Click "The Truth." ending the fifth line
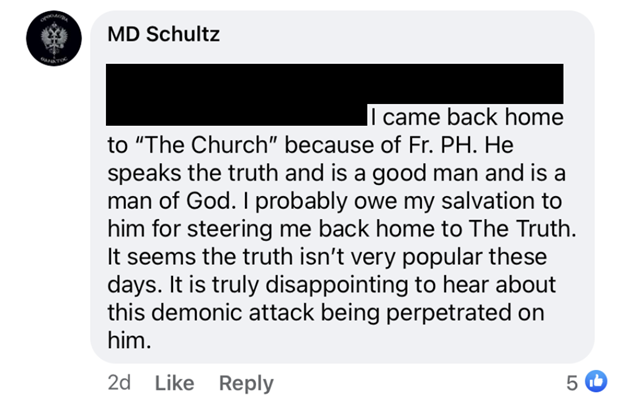The height and width of the screenshot is (416, 624). (523, 229)
